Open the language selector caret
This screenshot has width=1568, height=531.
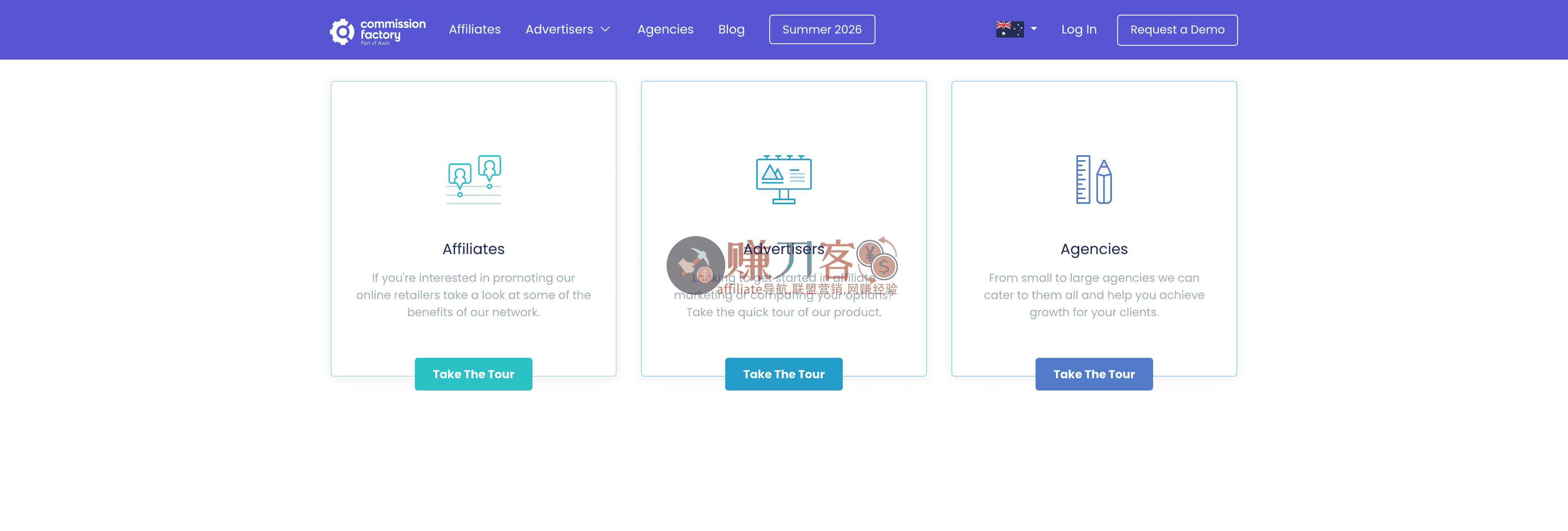(1033, 29)
